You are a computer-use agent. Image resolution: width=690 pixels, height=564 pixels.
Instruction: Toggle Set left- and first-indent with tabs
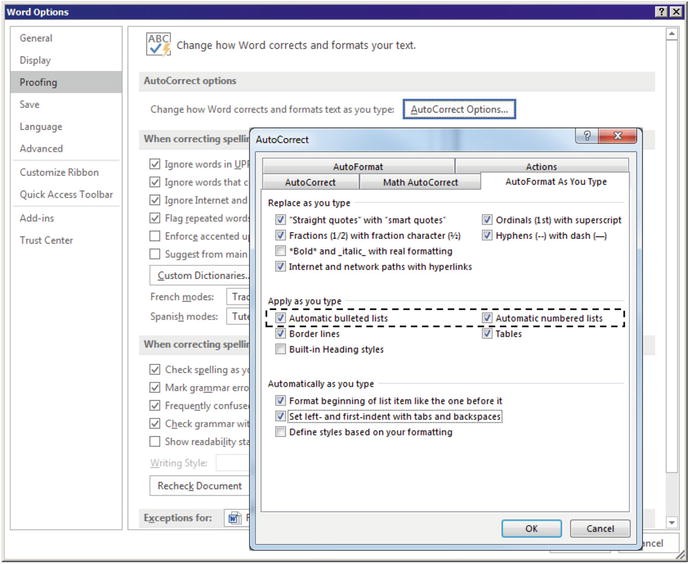pyautogui.click(x=280, y=416)
